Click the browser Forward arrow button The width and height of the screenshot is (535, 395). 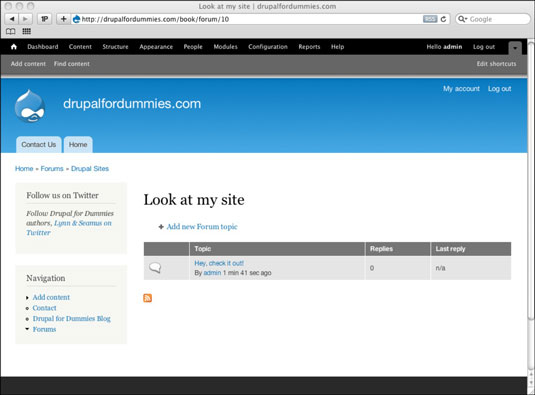click(25, 19)
